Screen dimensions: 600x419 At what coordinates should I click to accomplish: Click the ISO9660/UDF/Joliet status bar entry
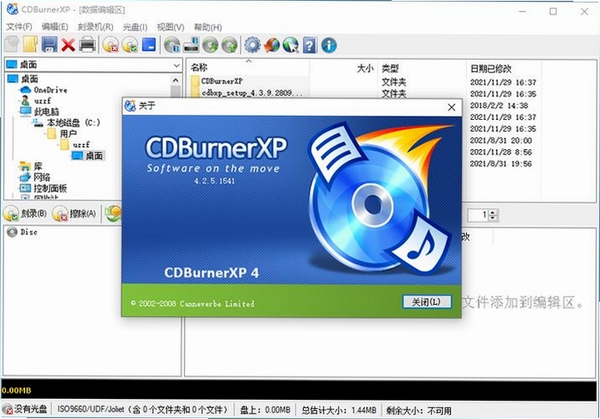(142, 410)
